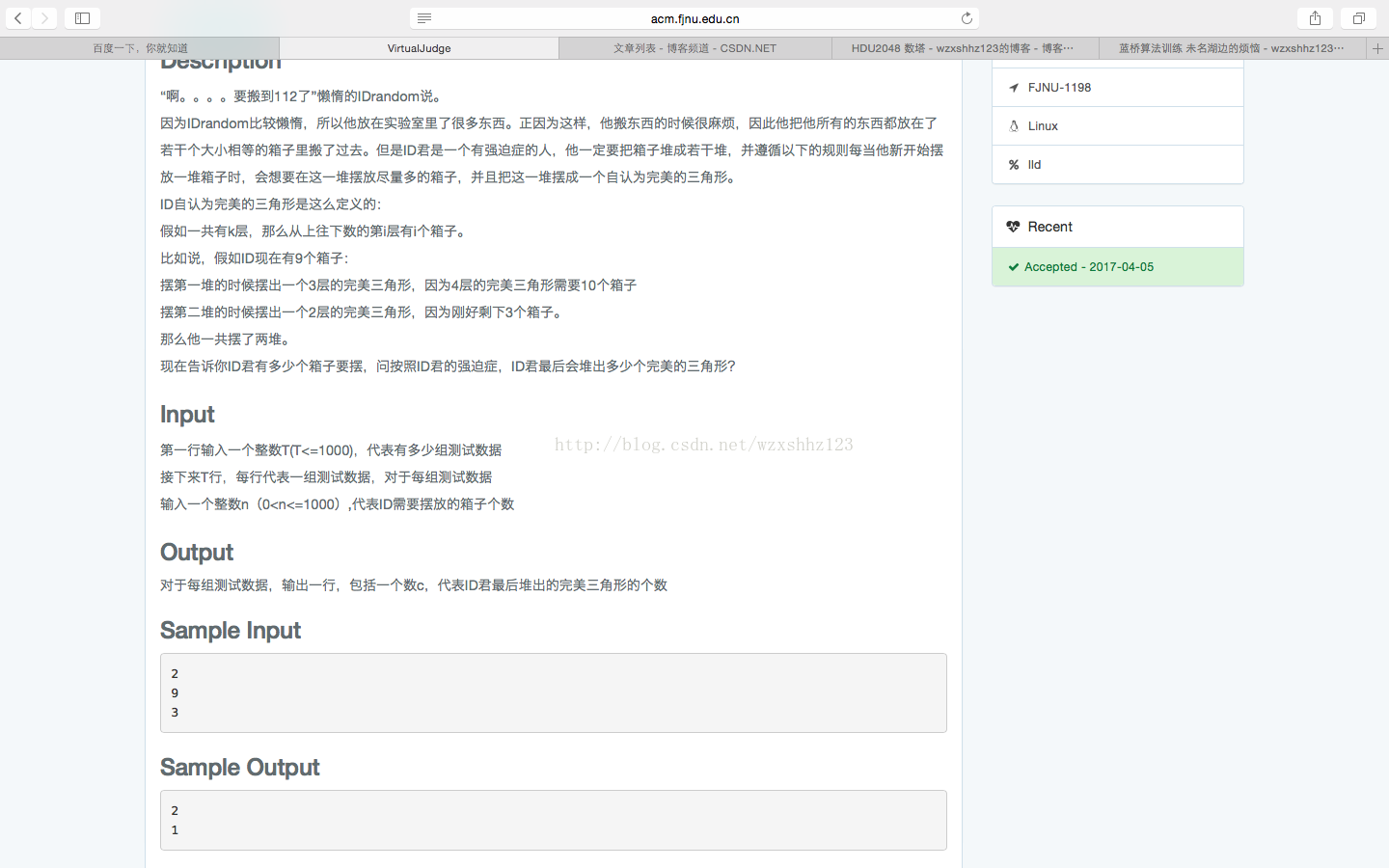1389x868 pixels.
Task: Click inside the Sample Input code box
Action: [x=554, y=692]
